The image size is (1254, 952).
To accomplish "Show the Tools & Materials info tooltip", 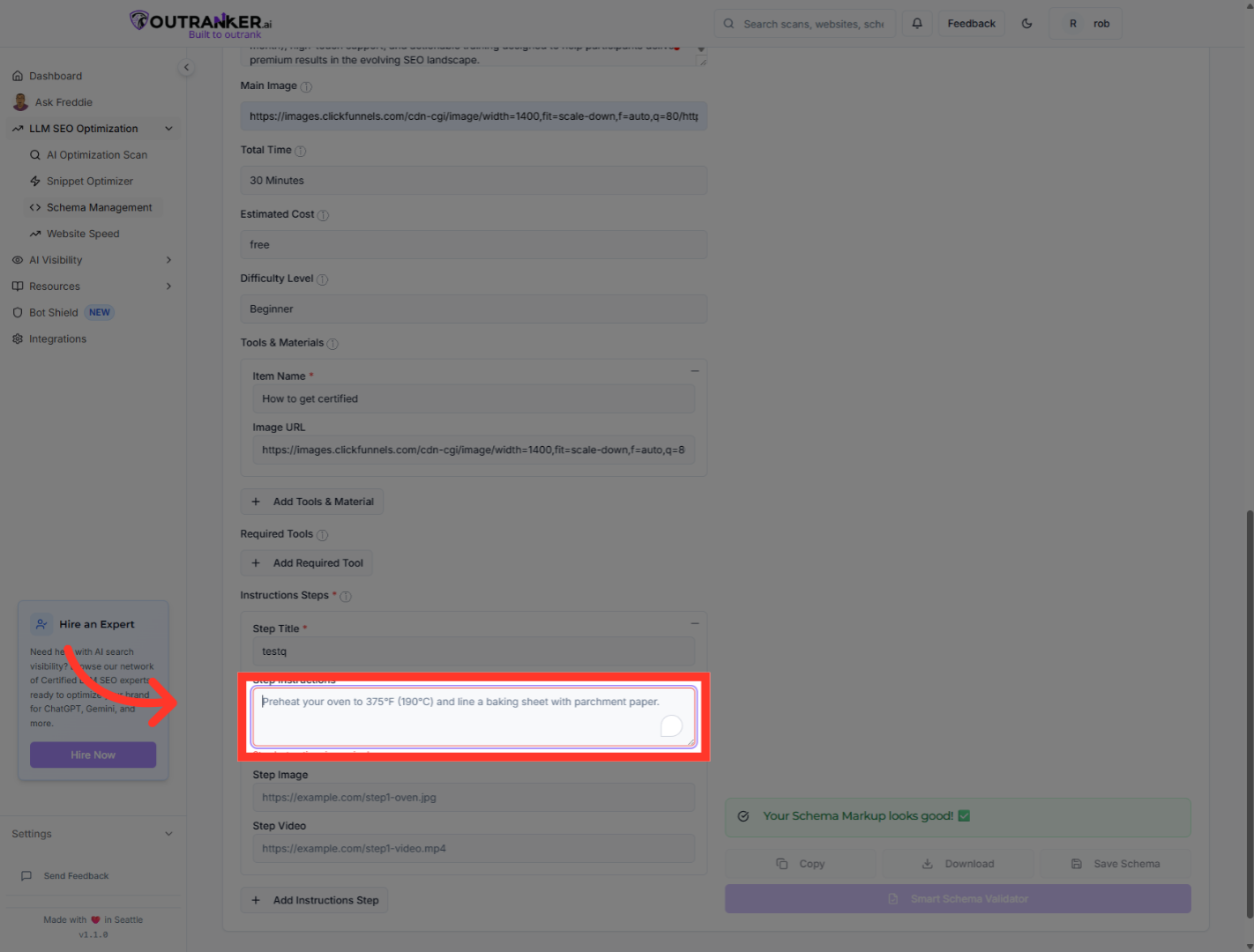I will tap(332, 344).
